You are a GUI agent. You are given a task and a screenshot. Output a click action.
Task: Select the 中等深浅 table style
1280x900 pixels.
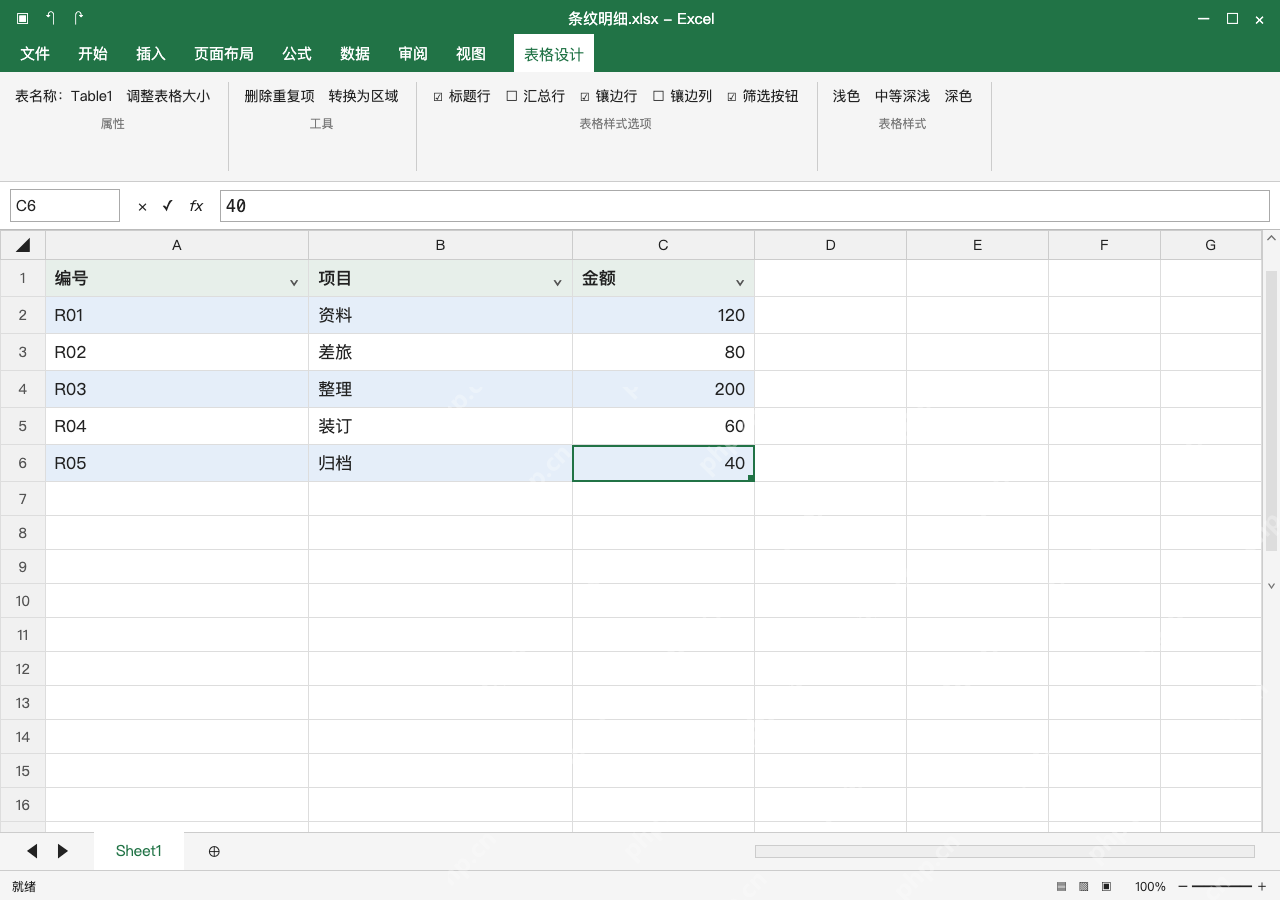(903, 96)
